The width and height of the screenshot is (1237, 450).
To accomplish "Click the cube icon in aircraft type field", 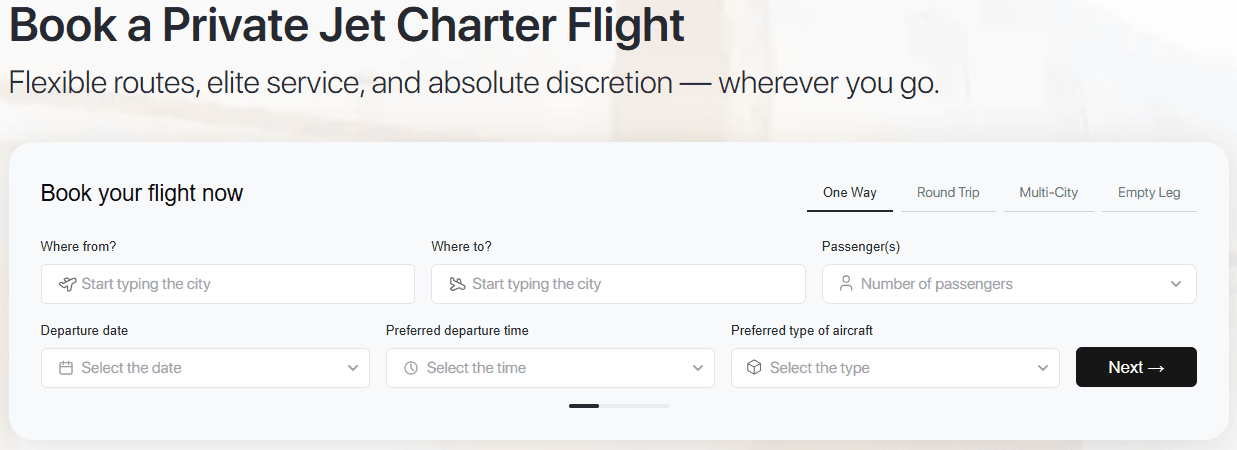I will coord(755,368).
